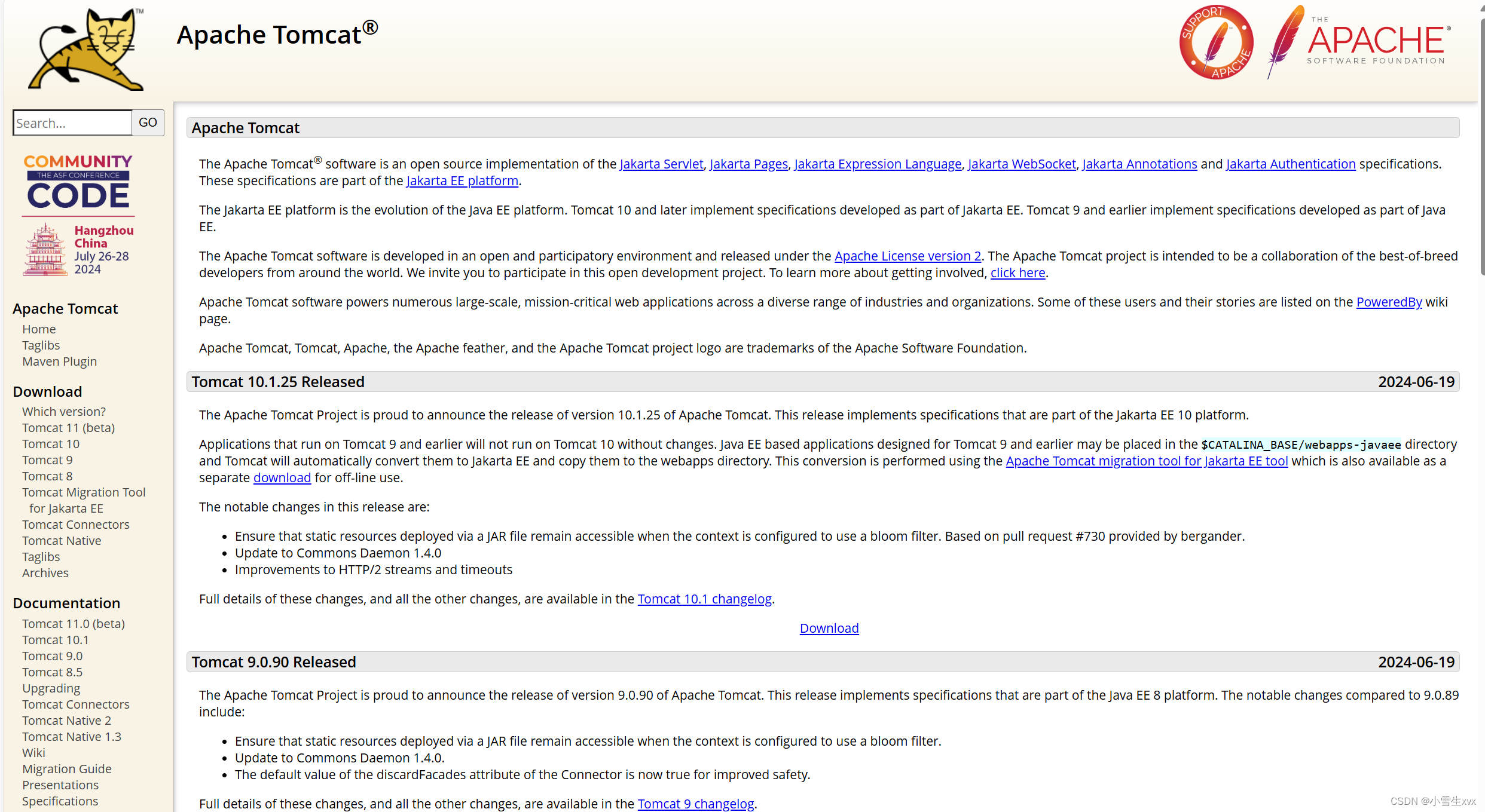
Task: Open the Which version? sidebar link
Action: (64, 412)
